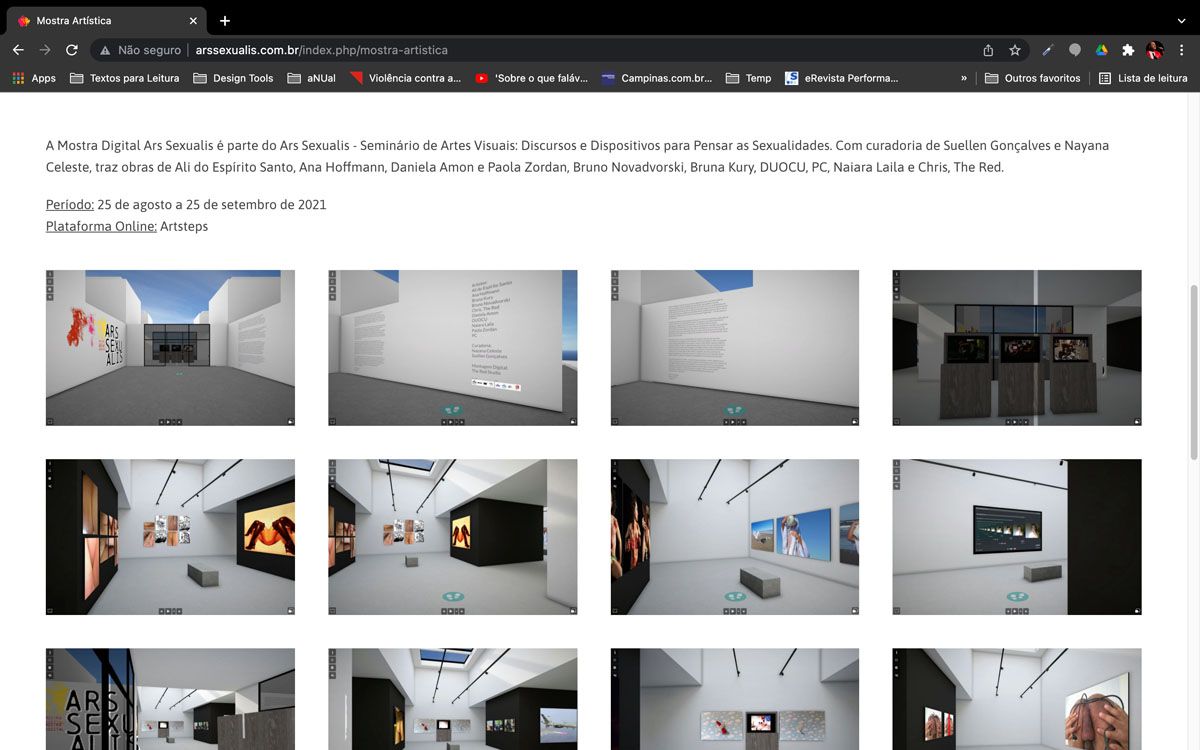Viewport: 1200px width, 750px height.
Task: Open the Apps shortcut in bookmarks bar
Action: point(34,78)
